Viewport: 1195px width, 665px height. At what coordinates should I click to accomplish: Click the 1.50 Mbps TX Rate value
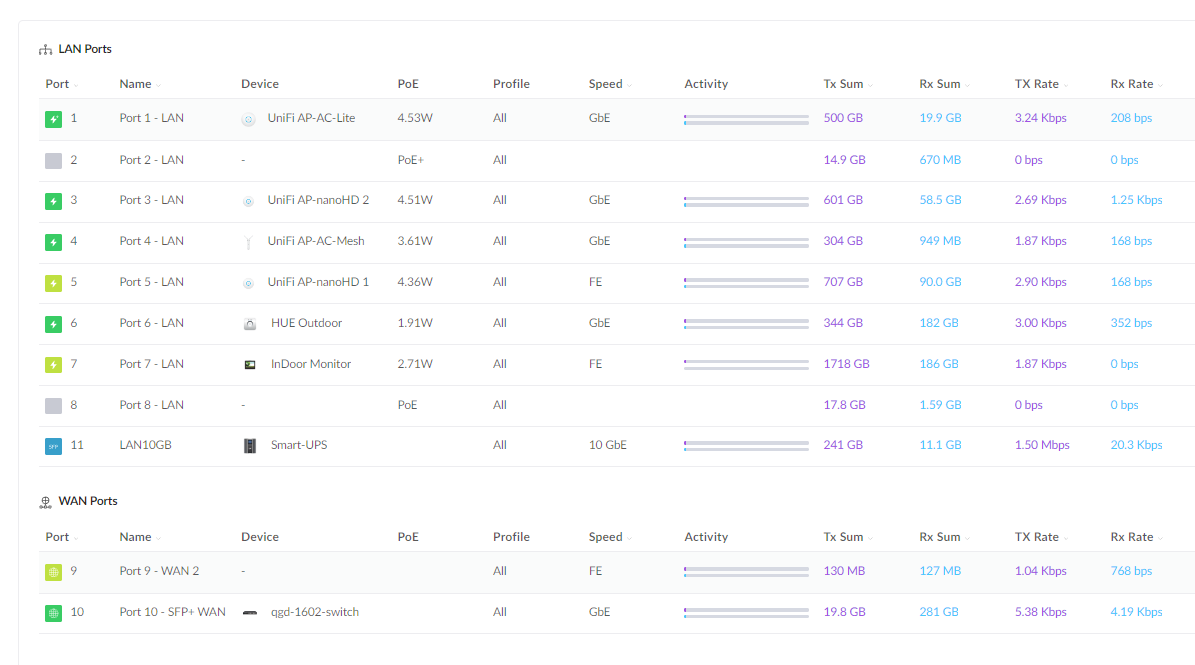[1042, 446]
